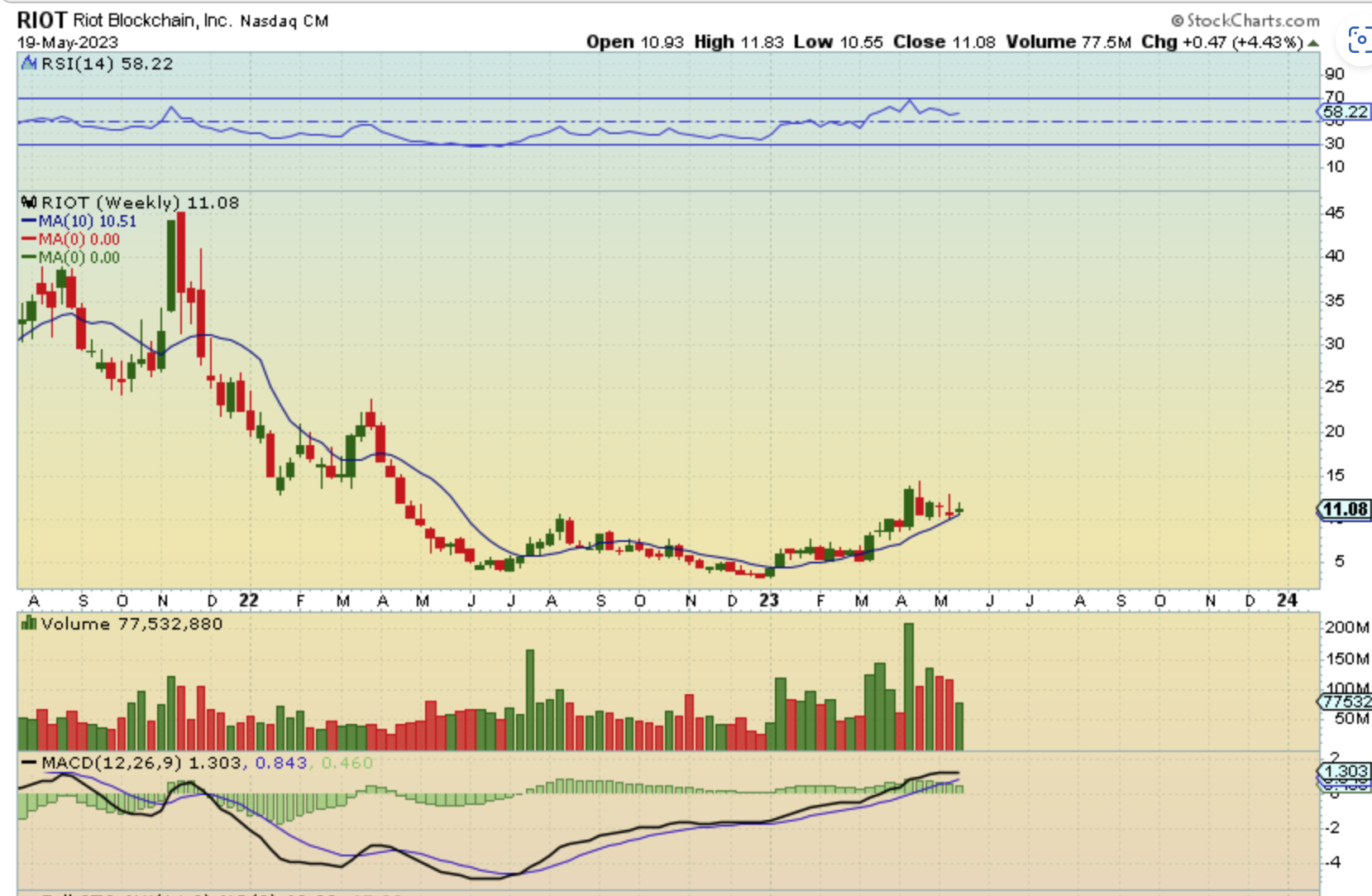This screenshot has height=896, width=1372.
Task: Click the "24" year marker on the time axis
Action: (x=1288, y=601)
